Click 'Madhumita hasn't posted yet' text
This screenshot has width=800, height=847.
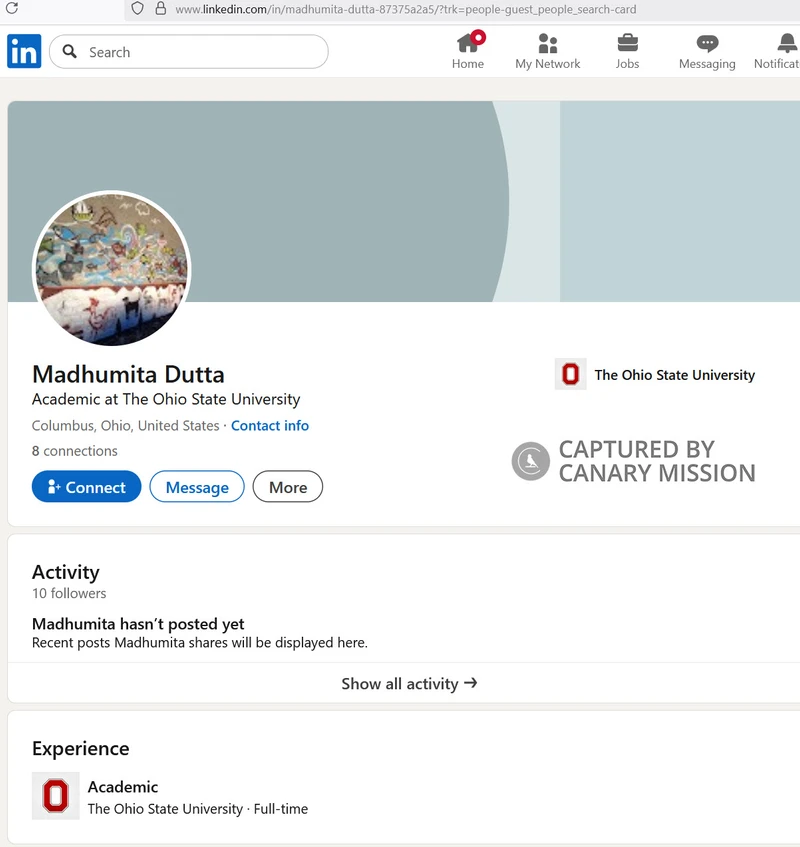point(138,624)
